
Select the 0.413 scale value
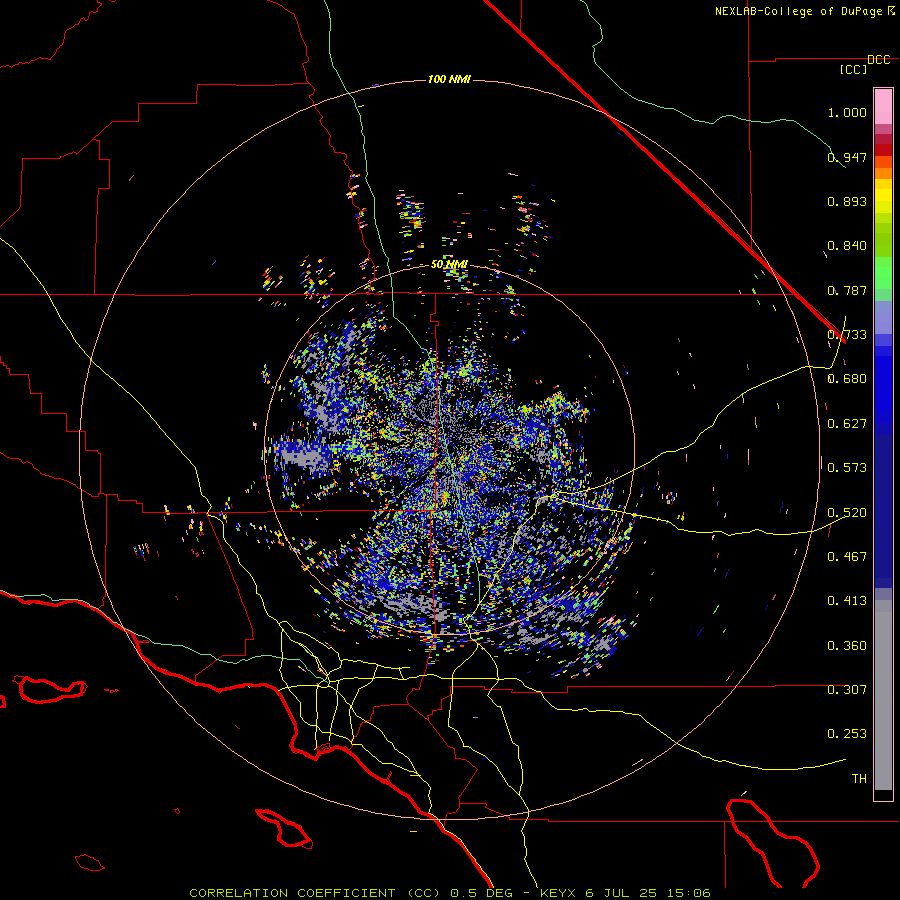tap(847, 601)
